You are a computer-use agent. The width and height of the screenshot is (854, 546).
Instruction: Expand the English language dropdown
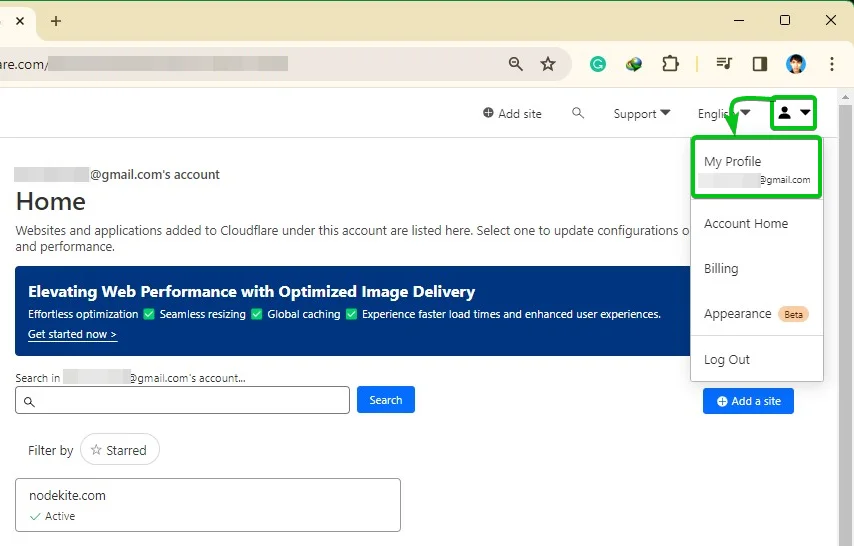(722, 114)
